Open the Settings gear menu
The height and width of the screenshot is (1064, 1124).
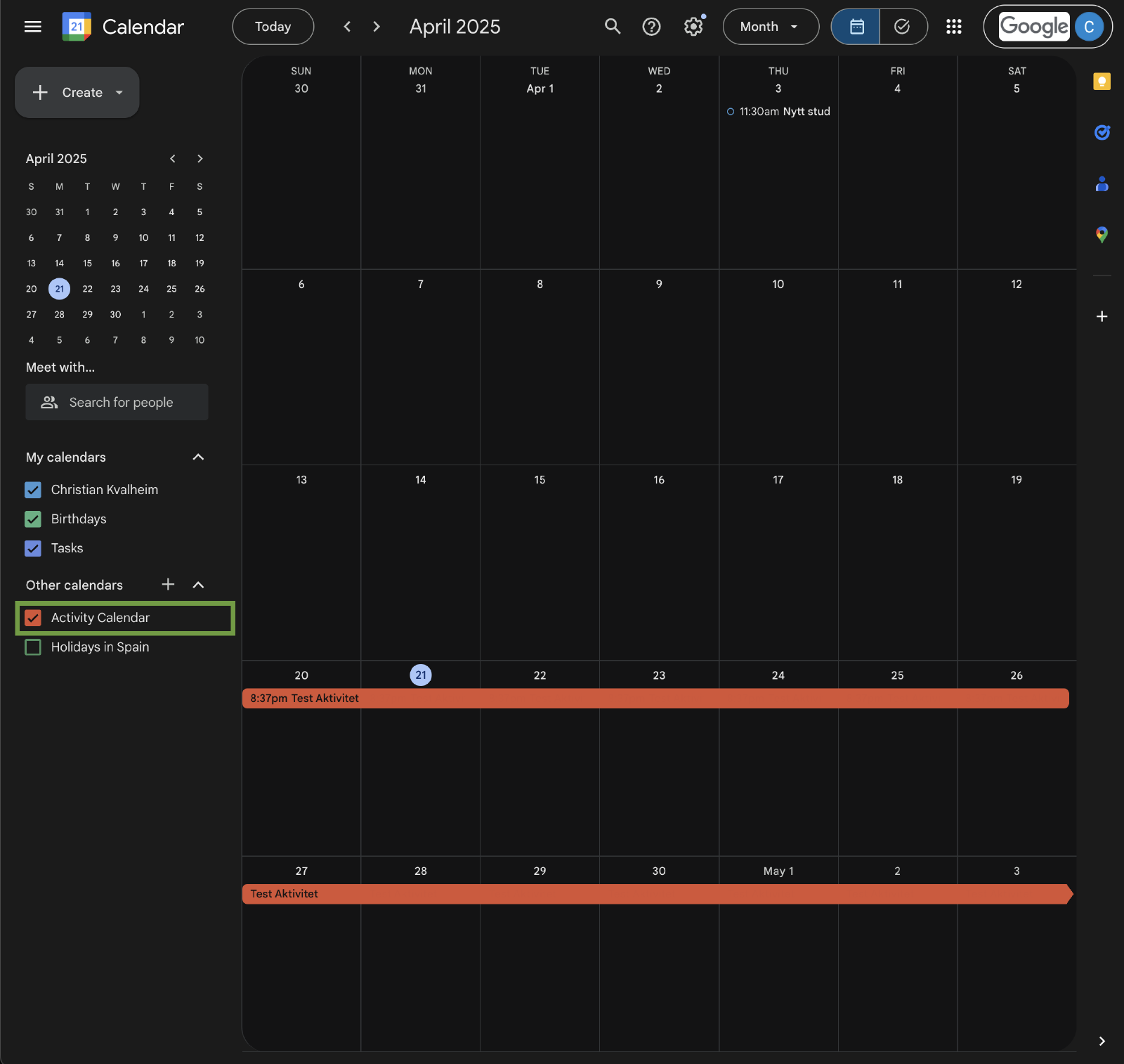click(x=693, y=27)
